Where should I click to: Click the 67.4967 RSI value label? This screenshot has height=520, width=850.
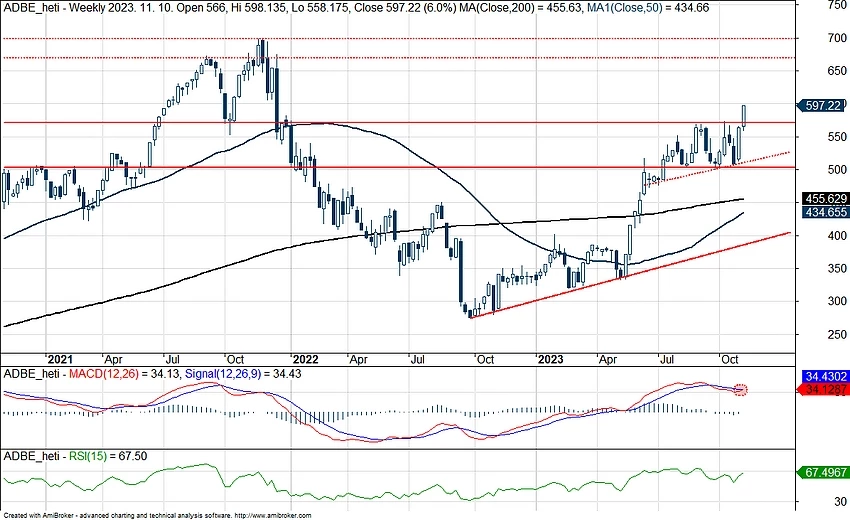pos(825,473)
